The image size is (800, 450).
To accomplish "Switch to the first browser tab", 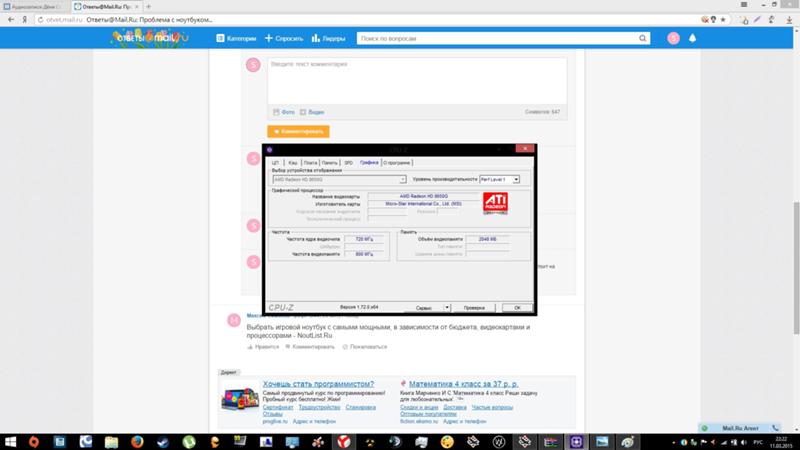I will pyautogui.click(x=35, y=7).
